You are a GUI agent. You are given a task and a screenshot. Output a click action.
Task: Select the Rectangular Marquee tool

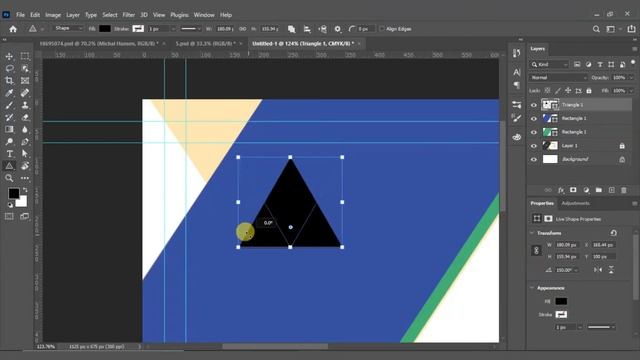(x=25, y=56)
